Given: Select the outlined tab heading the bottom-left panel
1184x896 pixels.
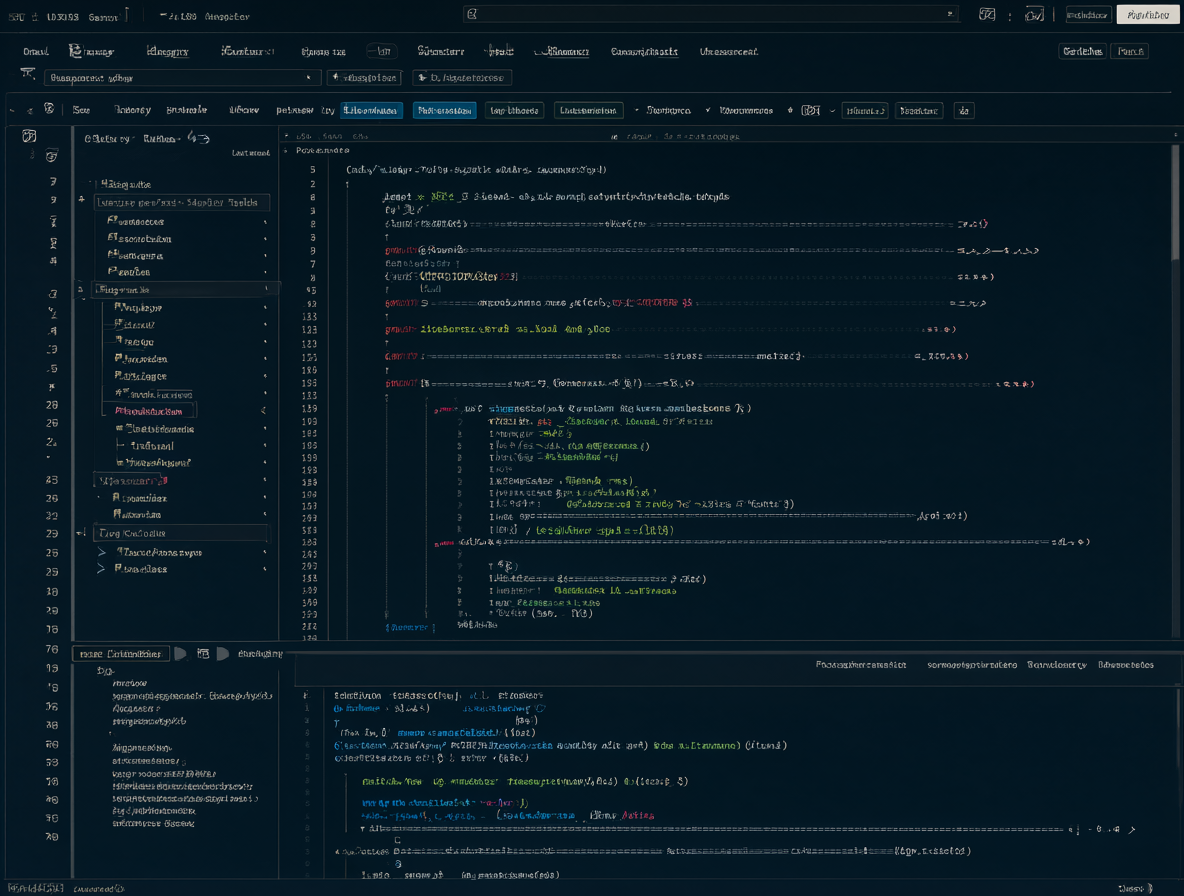Looking at the screenshot, I should click(121, 654).
